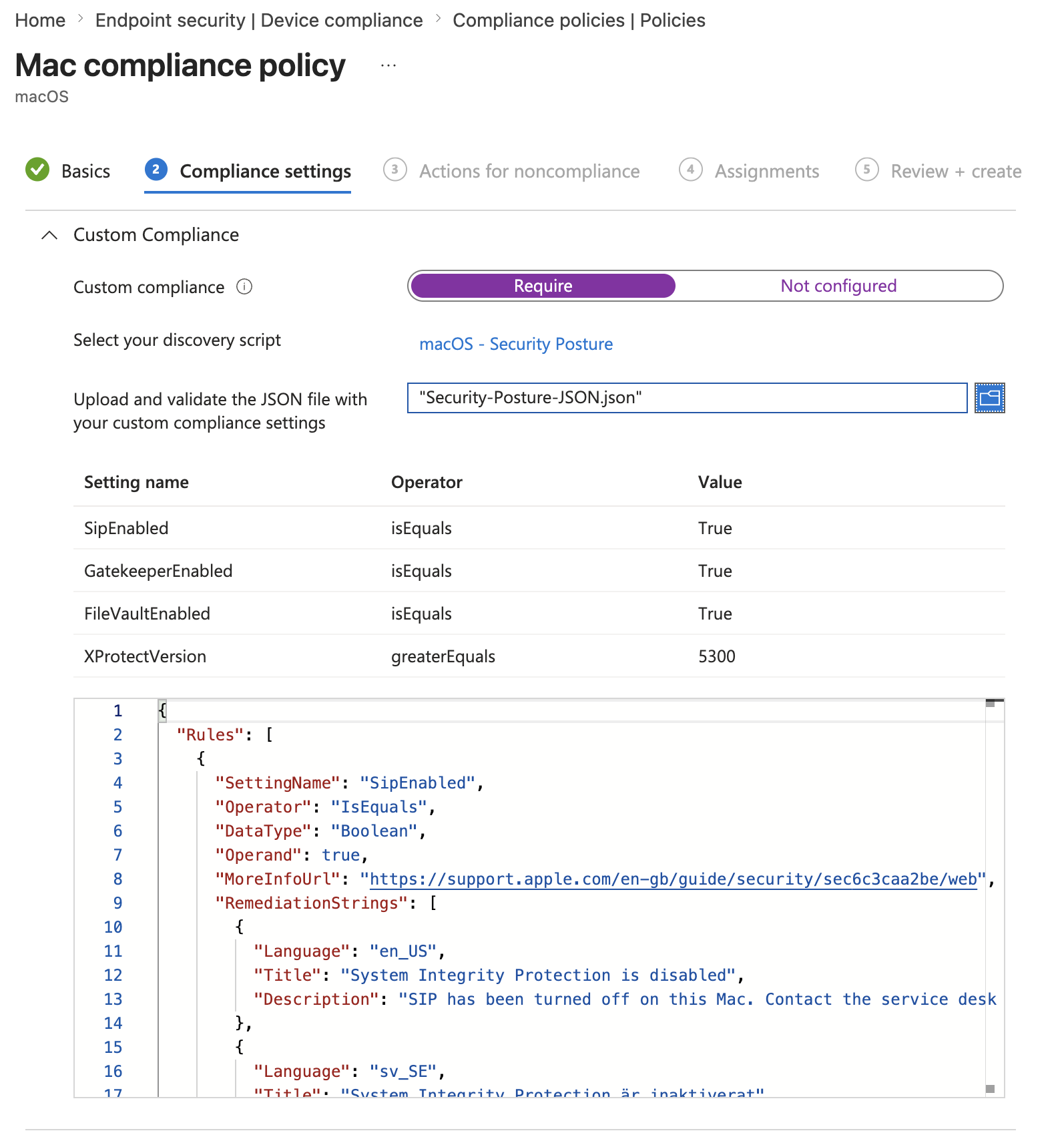Select the GatekeeperEnabled setting row

pyautogui.click(x=539, y=571)
